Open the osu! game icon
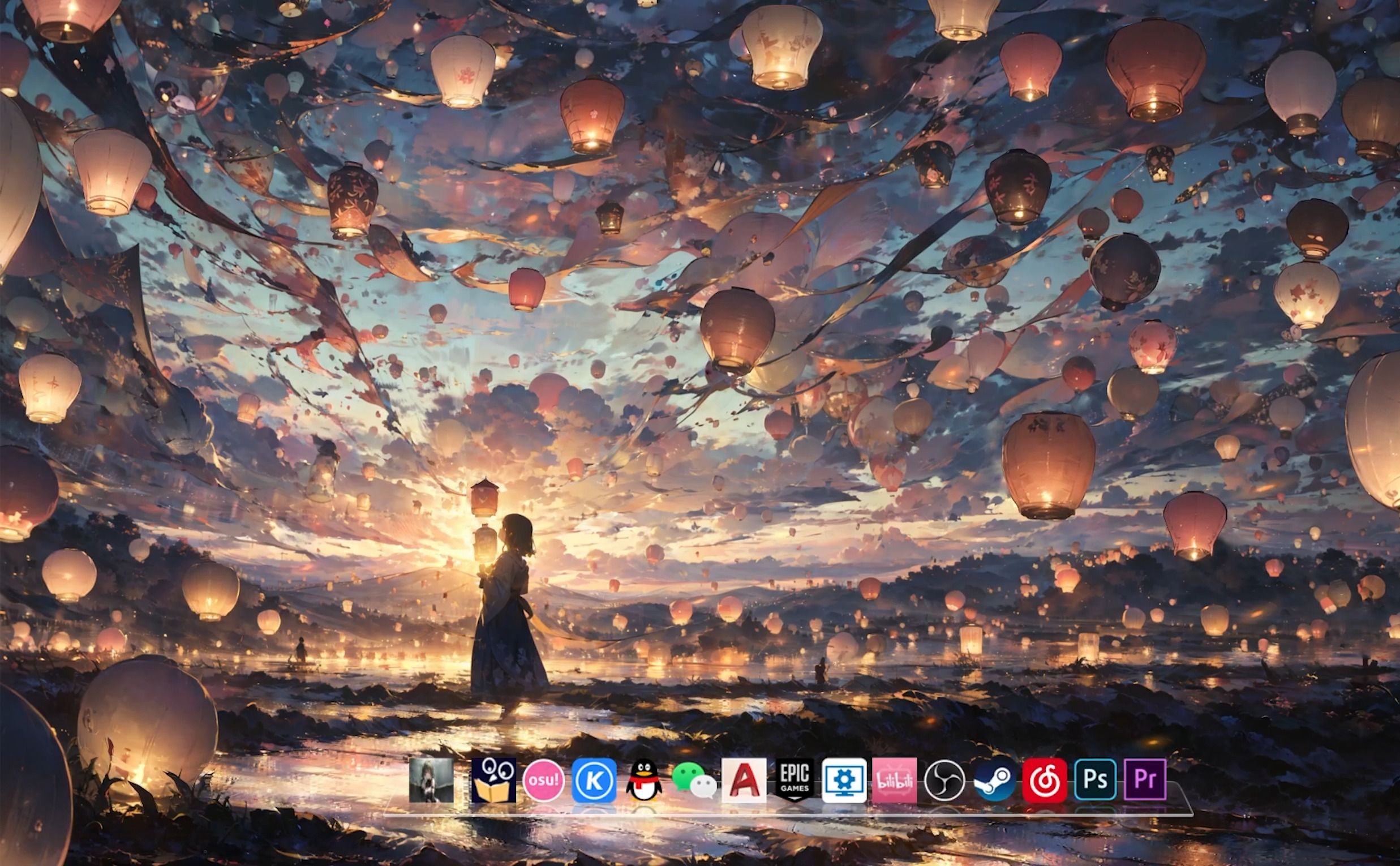Viewport: 1400px width, 866px height. tap(543, 780)
